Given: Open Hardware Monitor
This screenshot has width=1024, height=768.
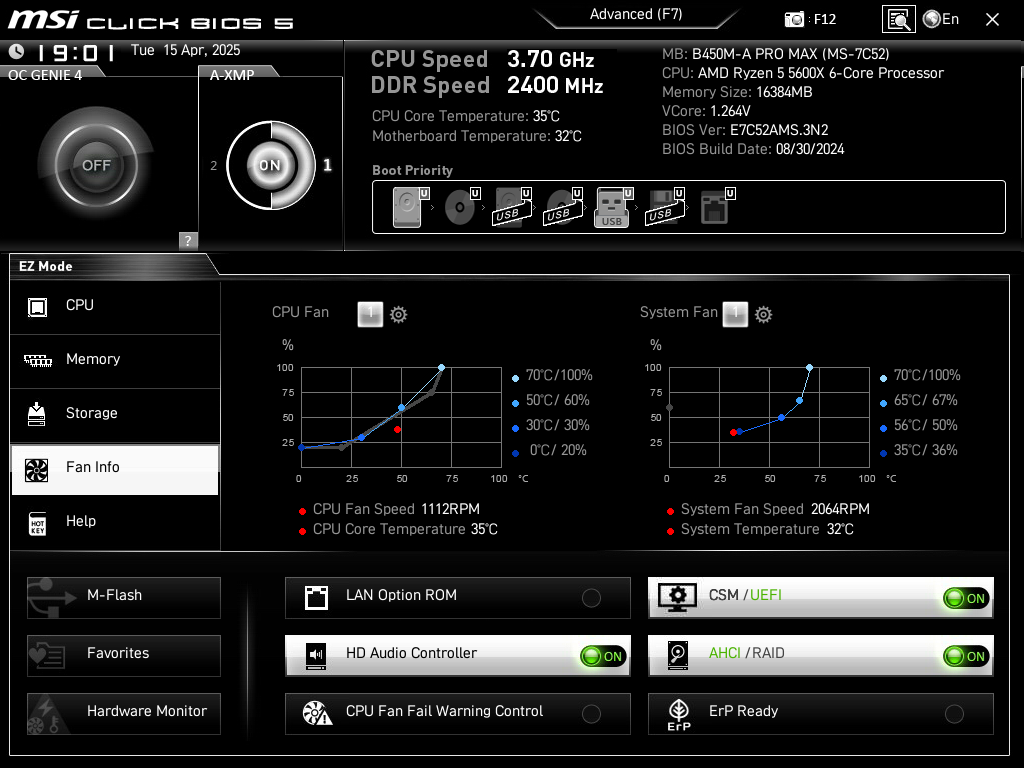Looking at the screenshot, I should pos(123,714).
